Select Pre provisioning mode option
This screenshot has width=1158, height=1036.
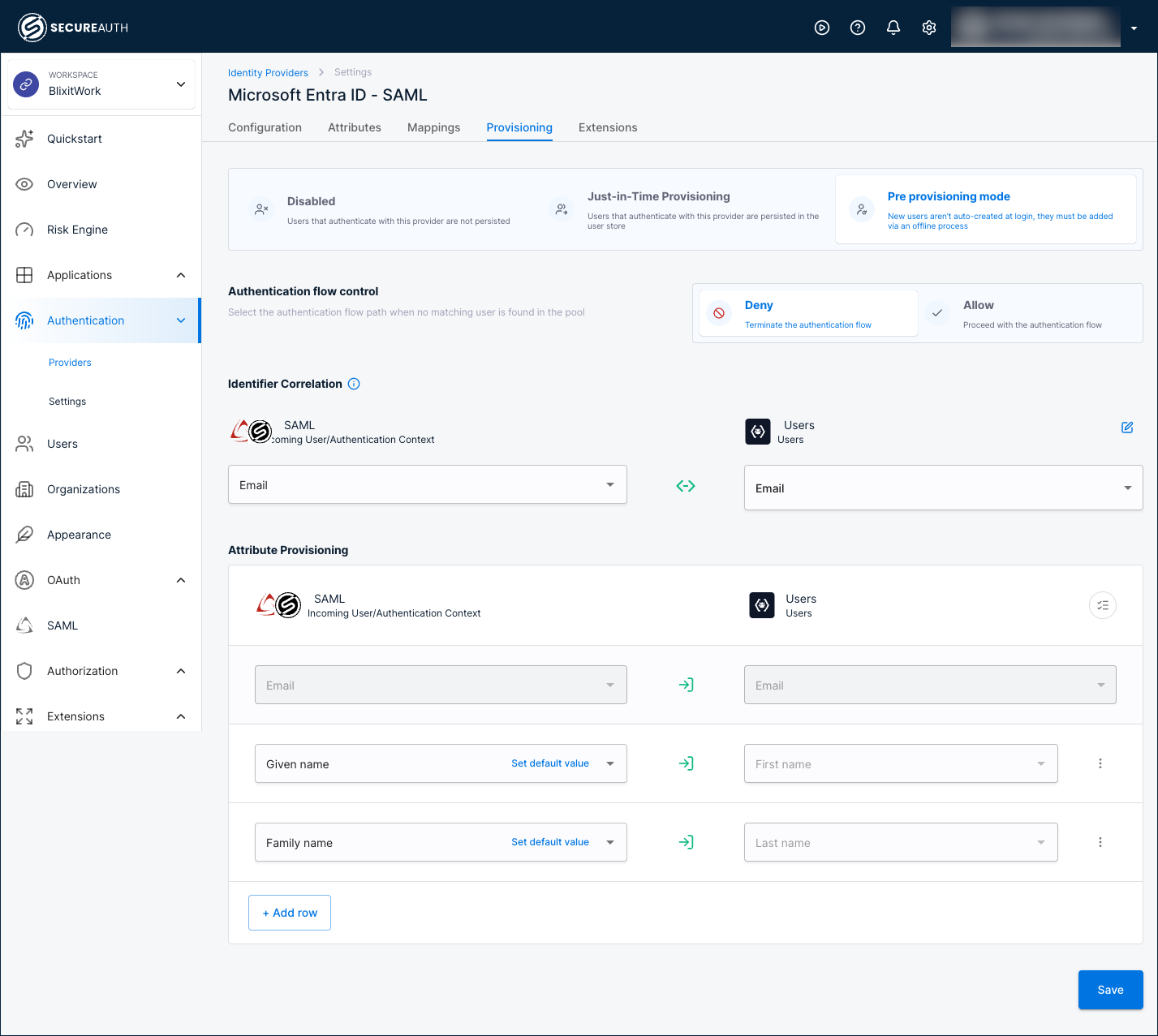click(x=985, y=209)
